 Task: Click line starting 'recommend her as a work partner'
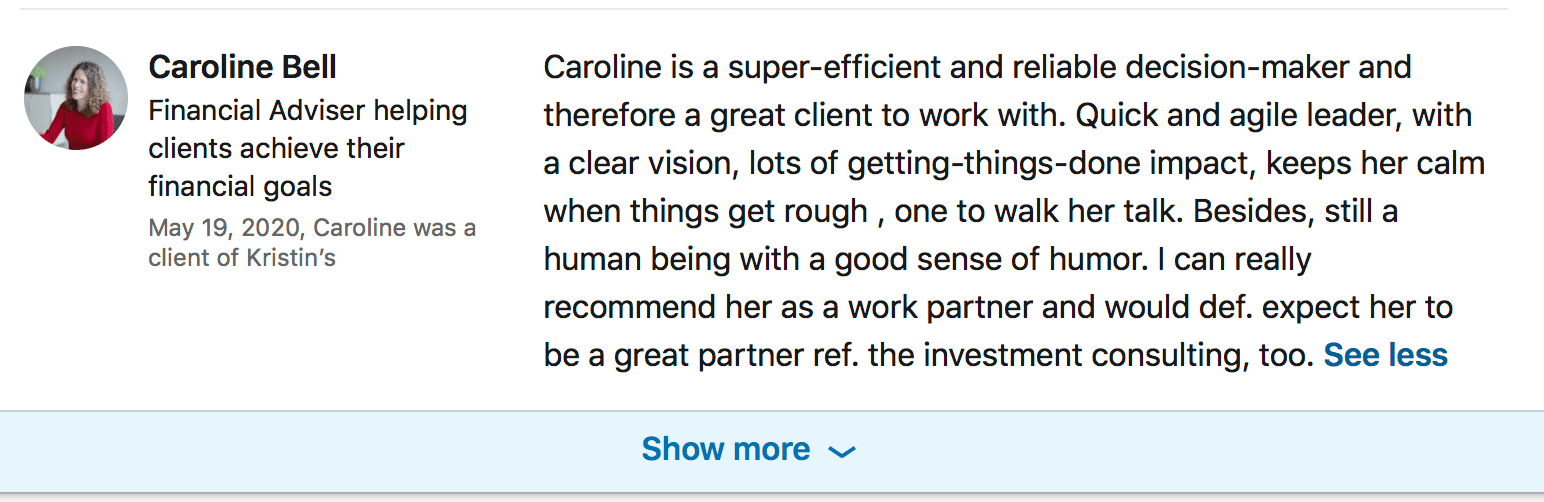[998, 307]
